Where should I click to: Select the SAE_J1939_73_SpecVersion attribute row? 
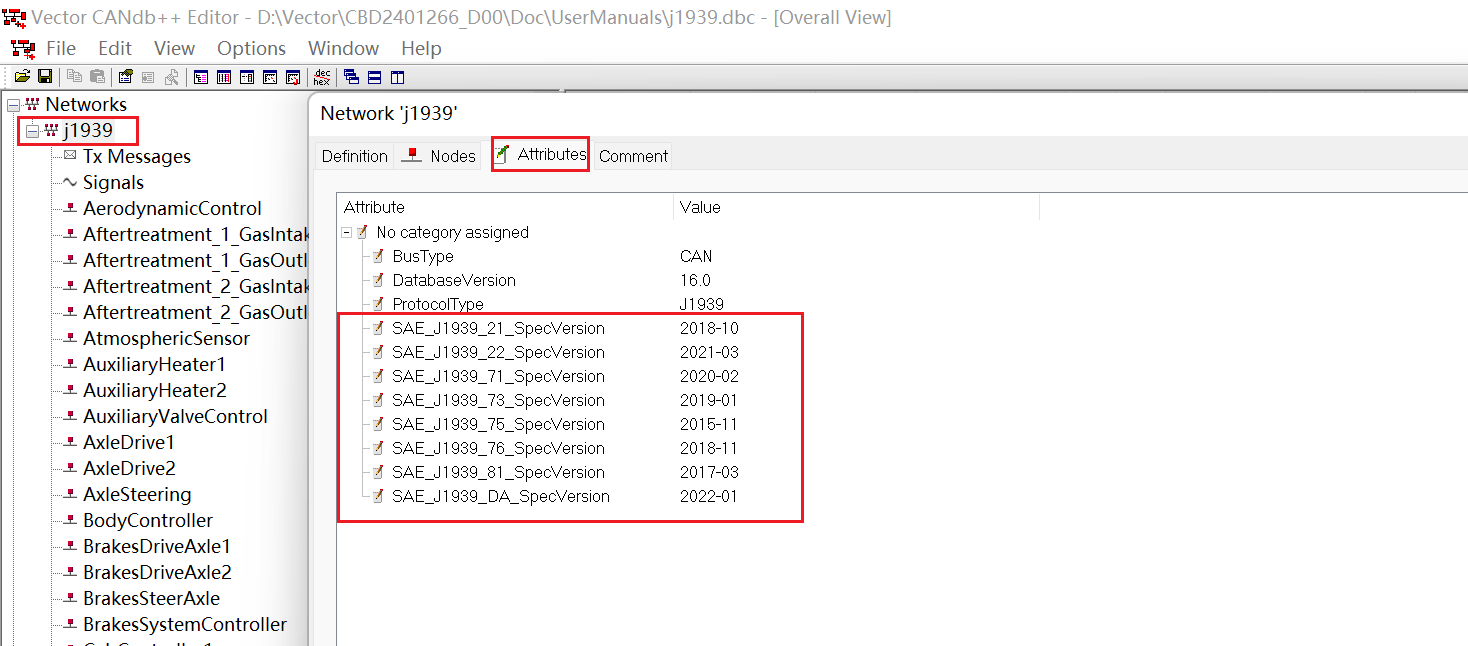498,400
